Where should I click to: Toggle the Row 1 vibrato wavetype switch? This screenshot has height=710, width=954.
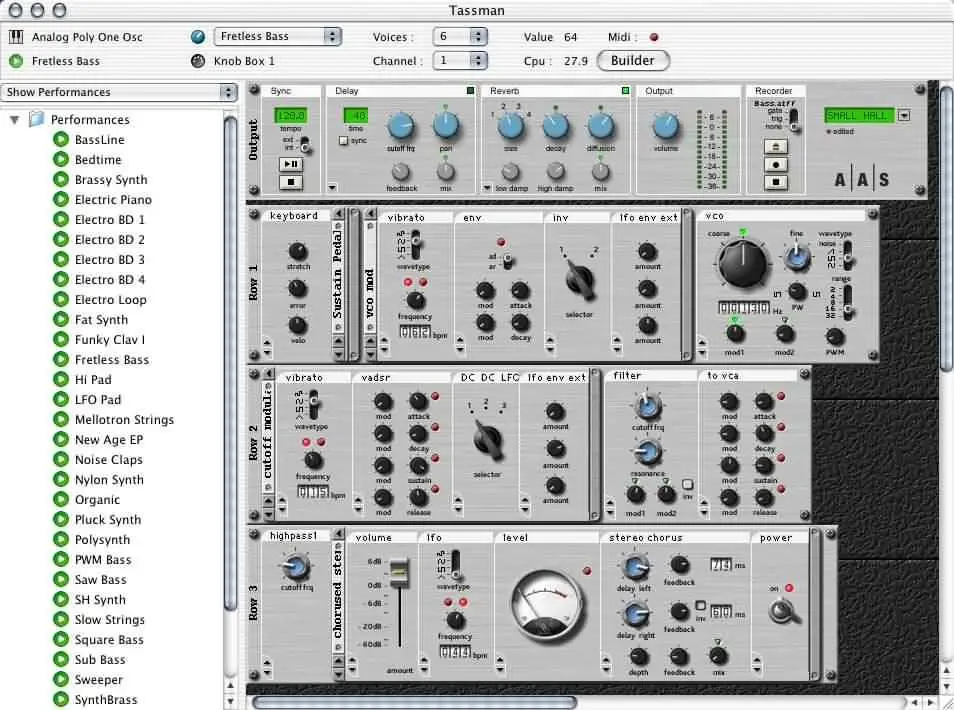[415, 245]
